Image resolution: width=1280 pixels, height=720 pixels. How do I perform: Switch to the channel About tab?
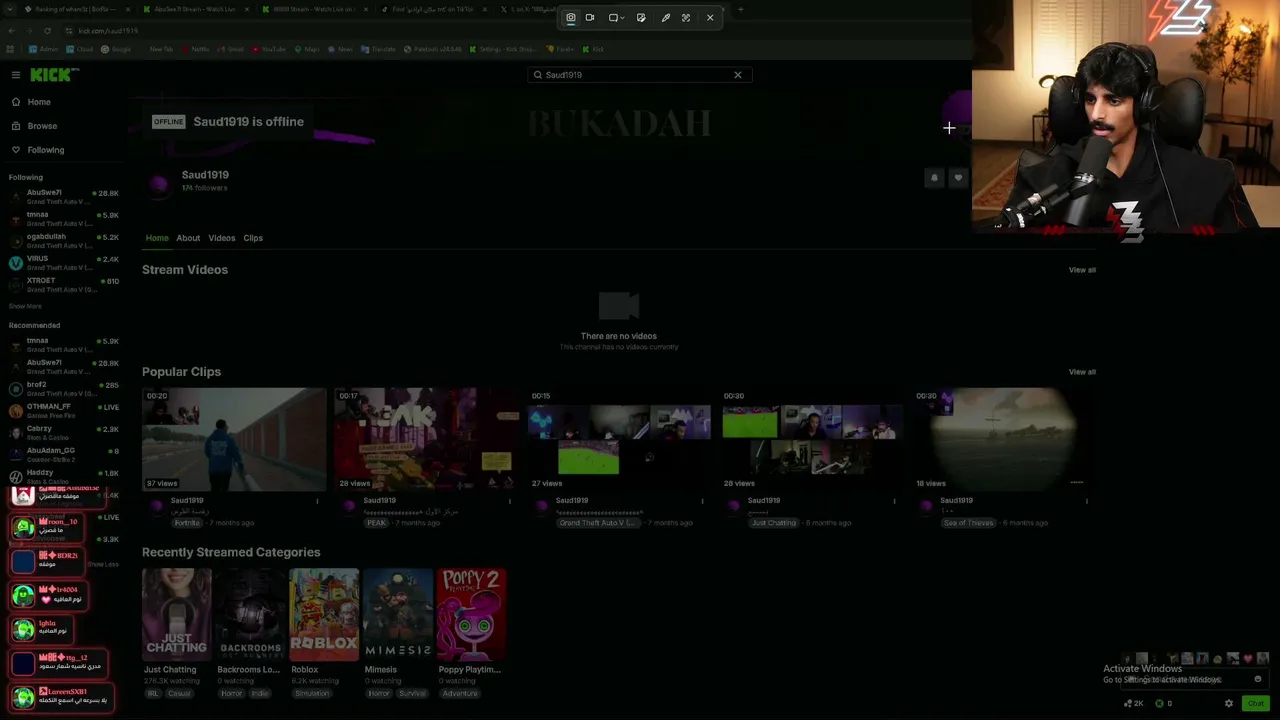[188, 238]
